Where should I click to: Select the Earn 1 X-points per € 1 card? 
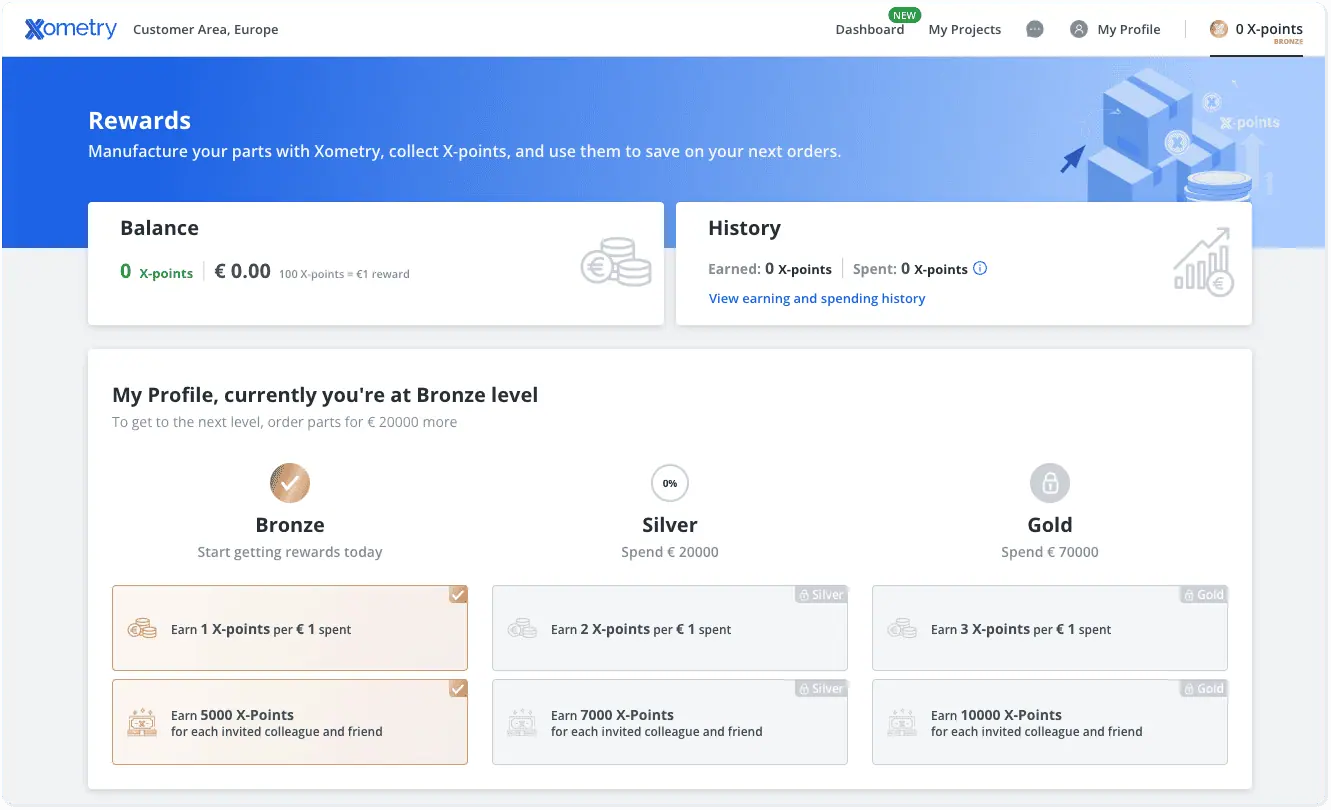(290, 628)
